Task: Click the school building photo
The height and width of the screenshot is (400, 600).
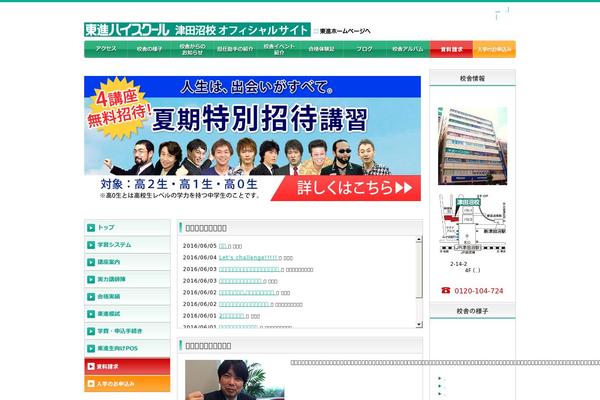Action: pyautogui.click(x=473, y=146)
